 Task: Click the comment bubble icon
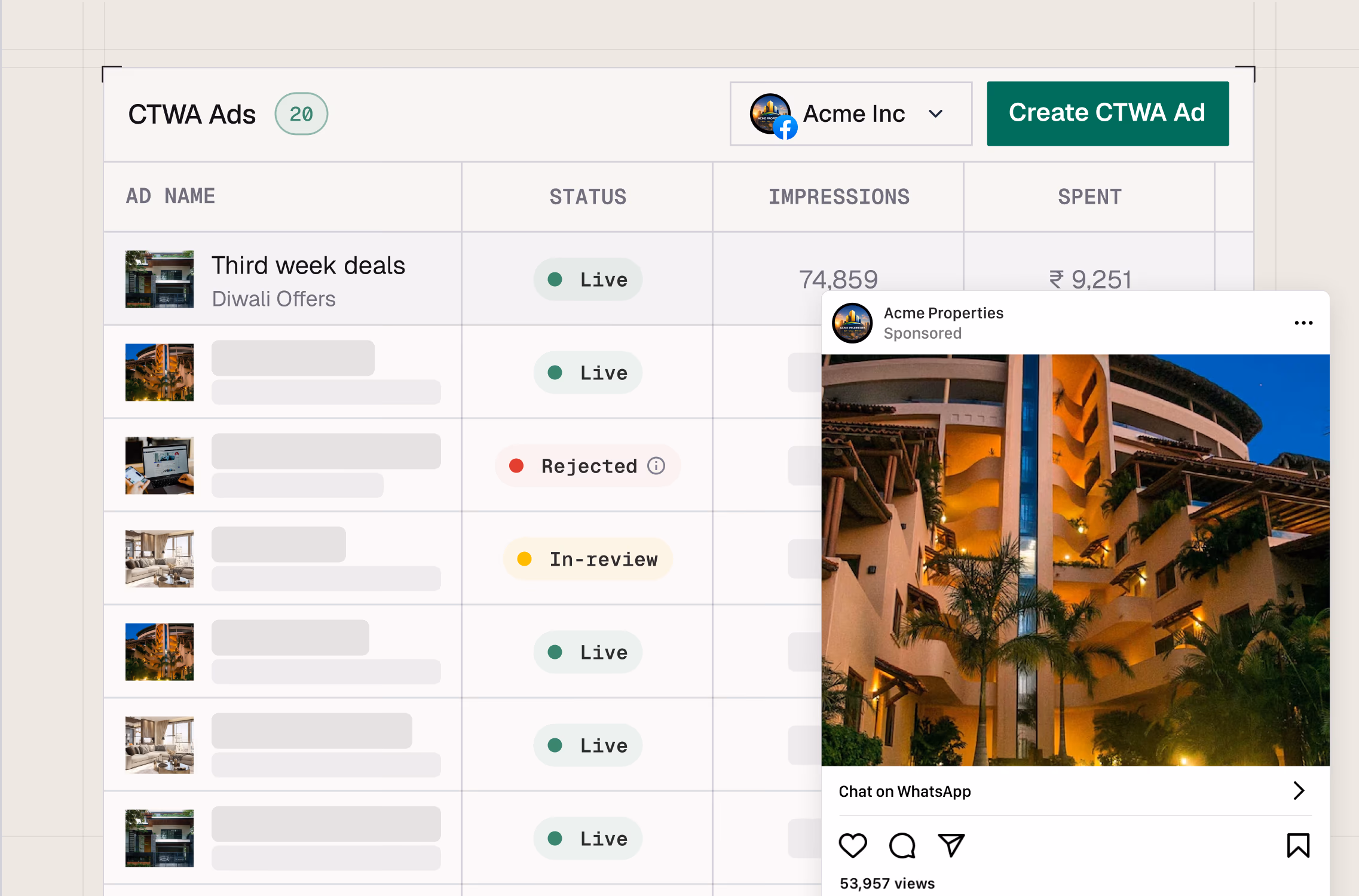coord(902,846)
